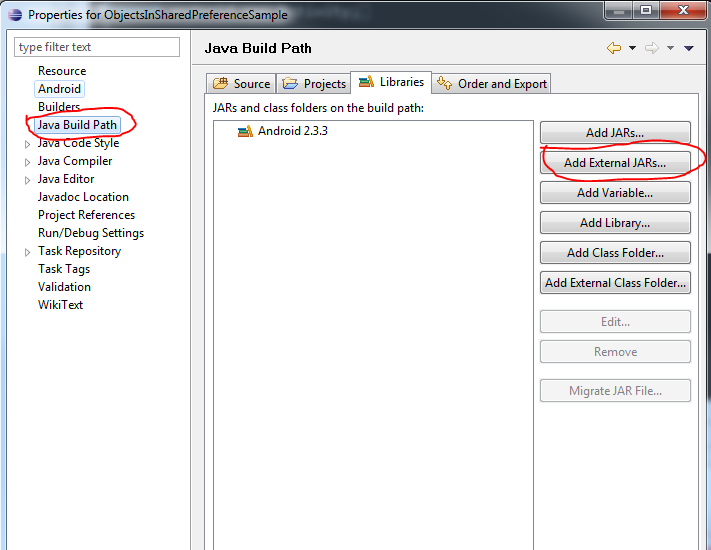Click the Android 2.3.3 library icon
Screen dimensions: 711x550
pyautogui.click(x=245, y=131)
